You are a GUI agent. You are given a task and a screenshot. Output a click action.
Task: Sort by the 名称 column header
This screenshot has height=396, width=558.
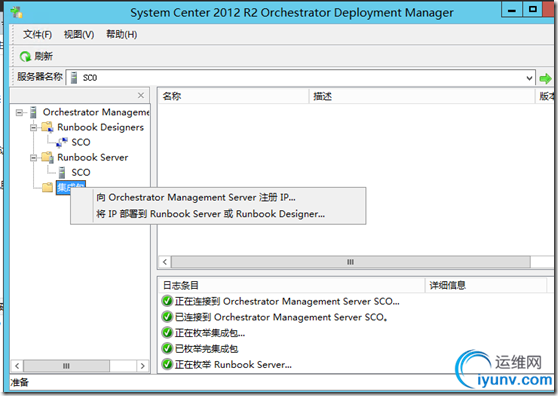pos(233,96)
